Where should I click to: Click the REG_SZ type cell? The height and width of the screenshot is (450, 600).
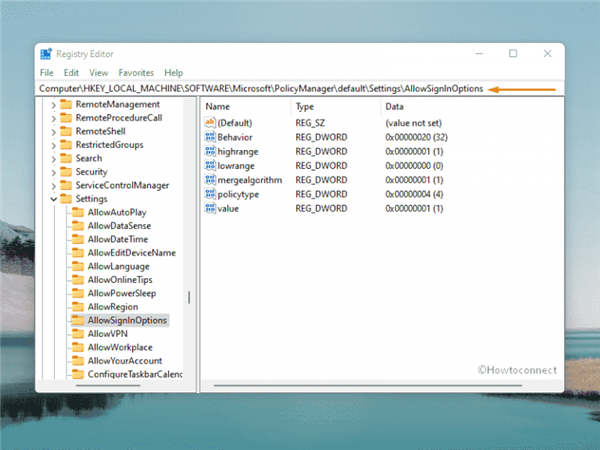(x=310, y=123)
